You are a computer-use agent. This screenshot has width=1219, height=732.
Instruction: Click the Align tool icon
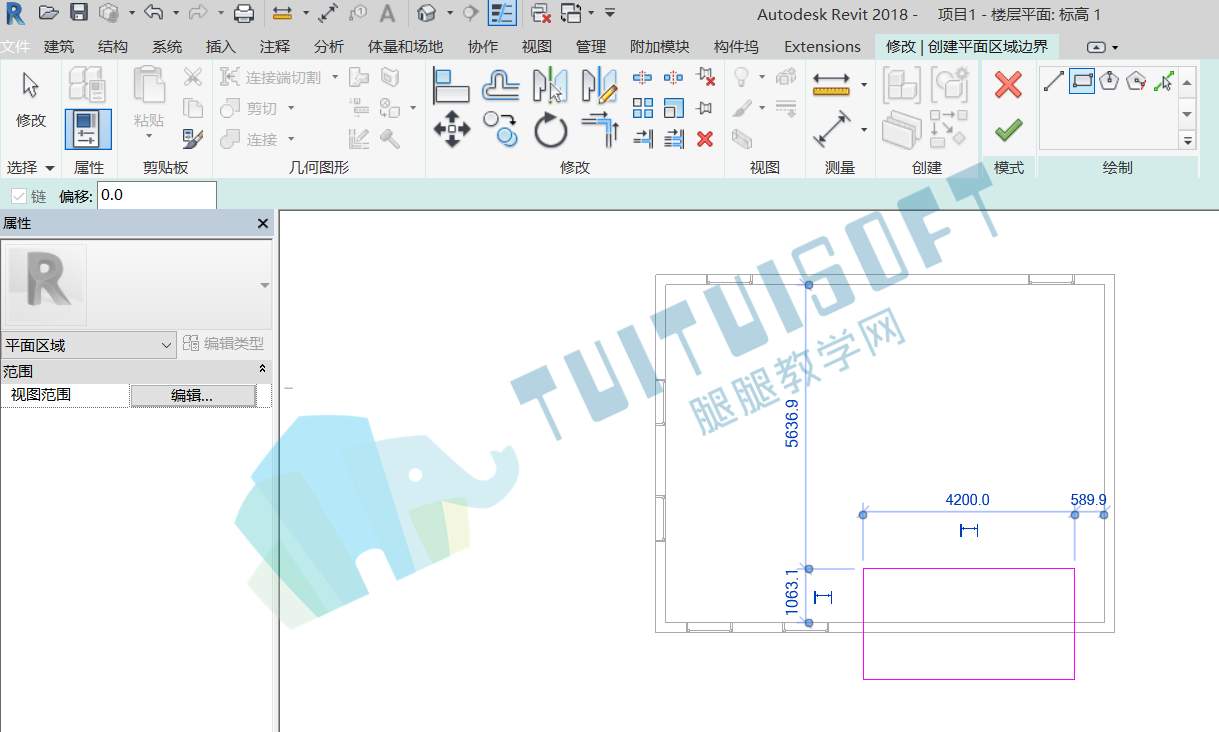[452, 86]
